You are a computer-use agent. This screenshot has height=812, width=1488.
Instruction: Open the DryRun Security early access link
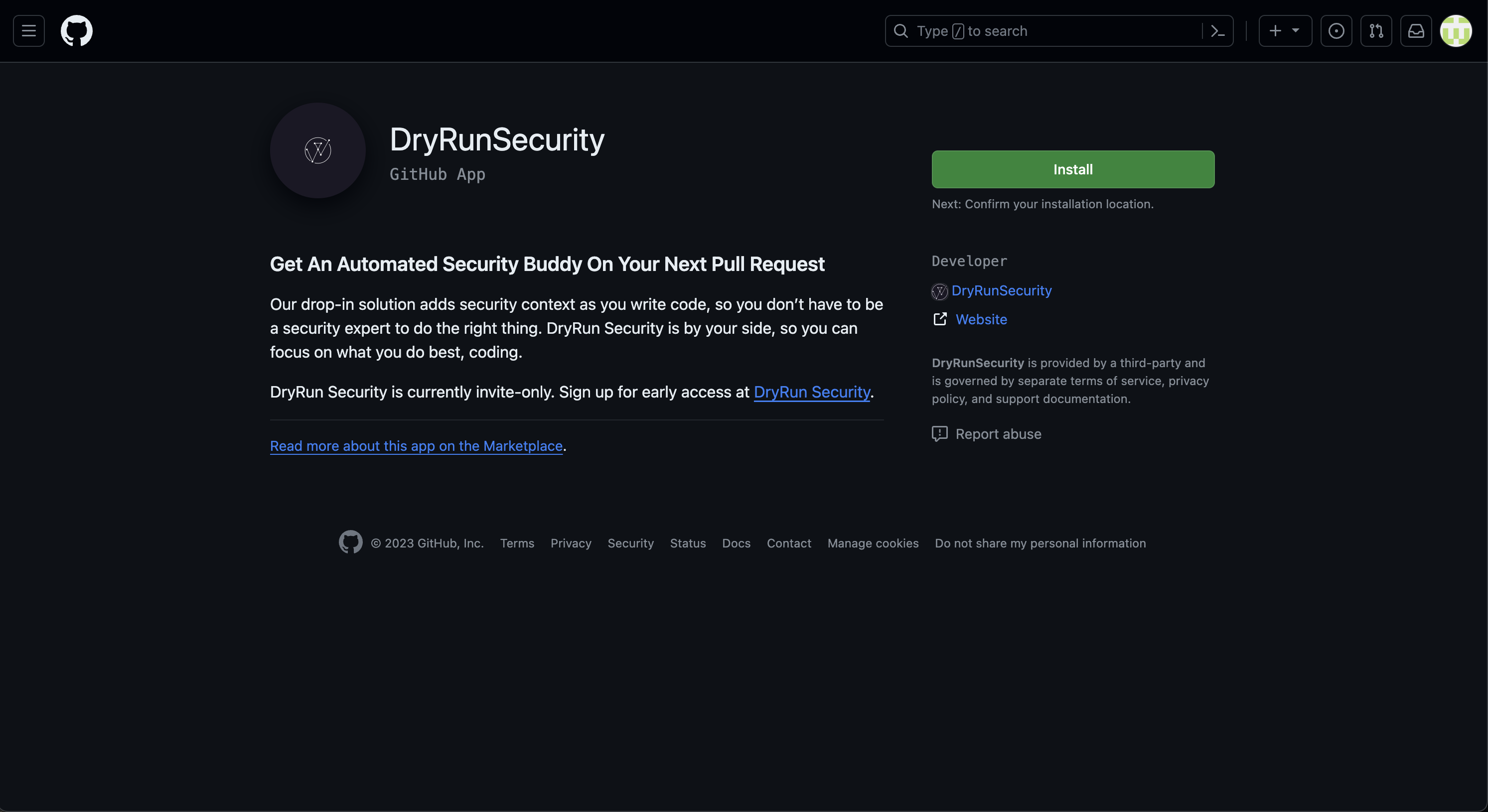coord(812,392)
